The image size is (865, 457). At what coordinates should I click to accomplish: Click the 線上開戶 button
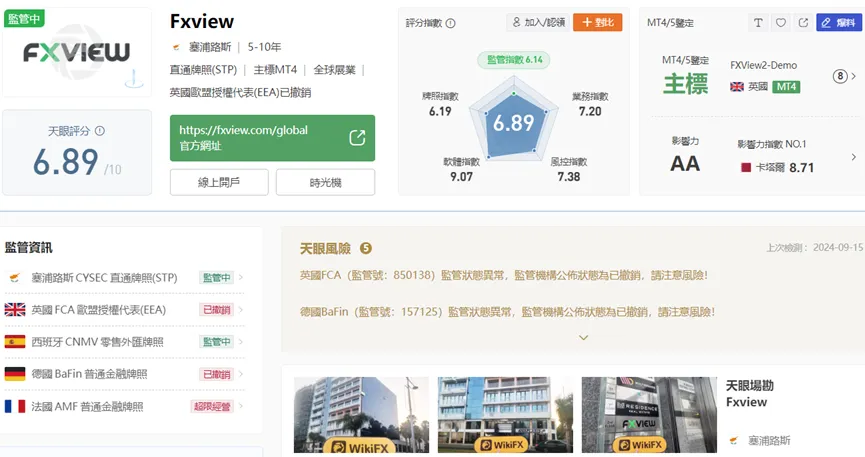(219, 182)
